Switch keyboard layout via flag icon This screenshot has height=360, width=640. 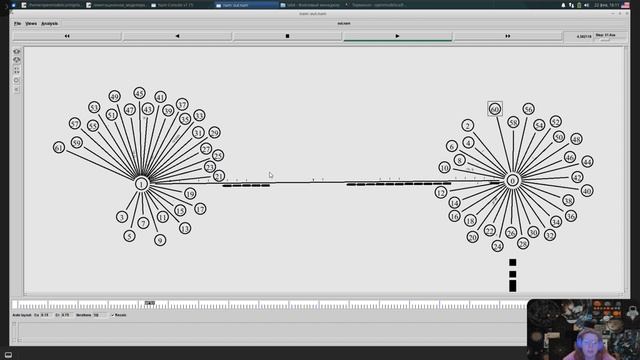(x=625, y=5)
